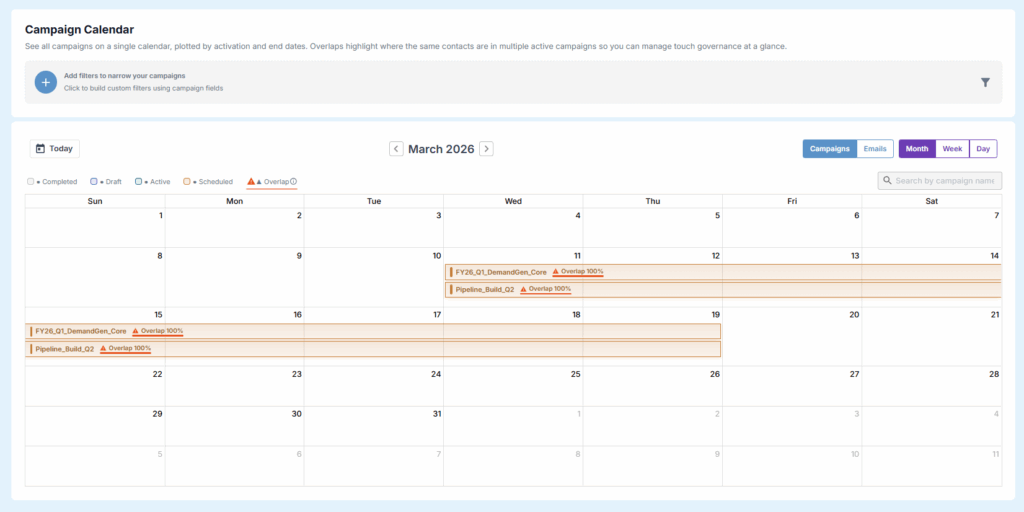The width and height of the screenshot is (1024, 512).
Task: Select March 25 day cell
Action: [513, 386]
